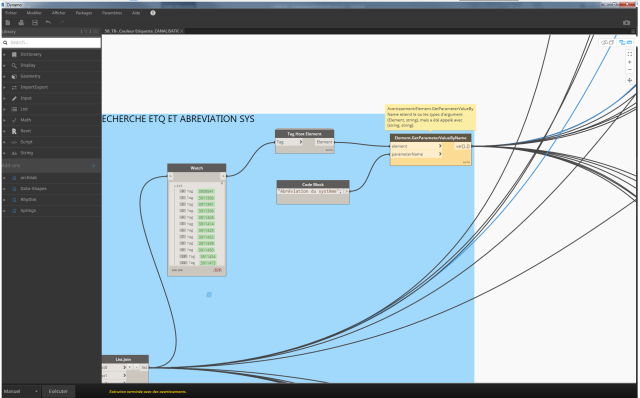Expand the Rhythm add-on
Viewport: 640px width, 398px height.
pos(4,200)
